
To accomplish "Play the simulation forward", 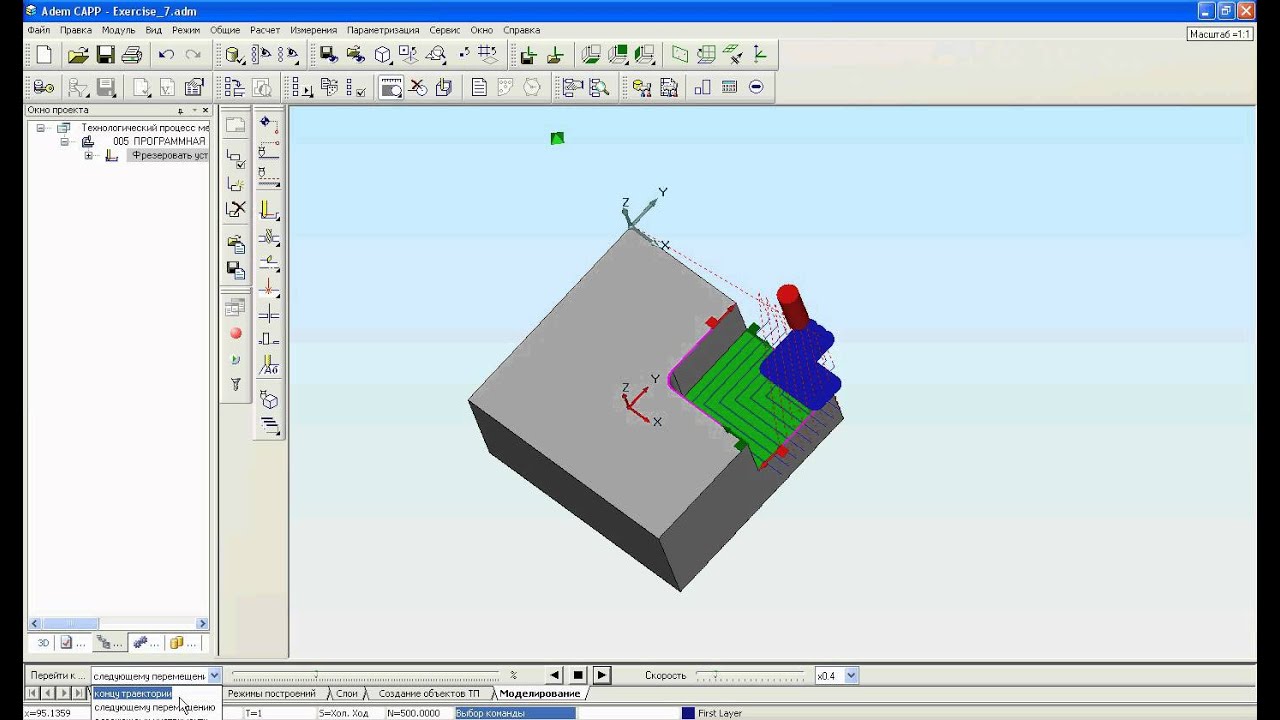I will click(x=602, y=676).
